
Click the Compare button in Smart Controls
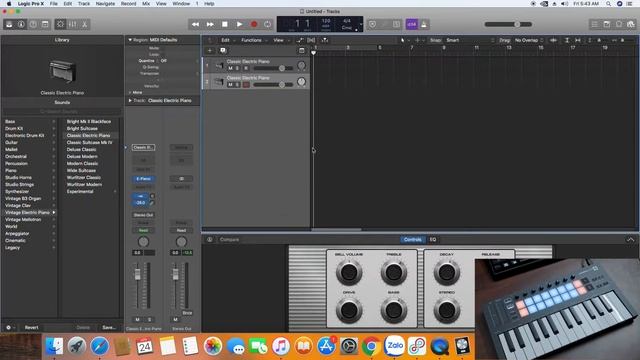pyautogui.click(x=229, y=240)
